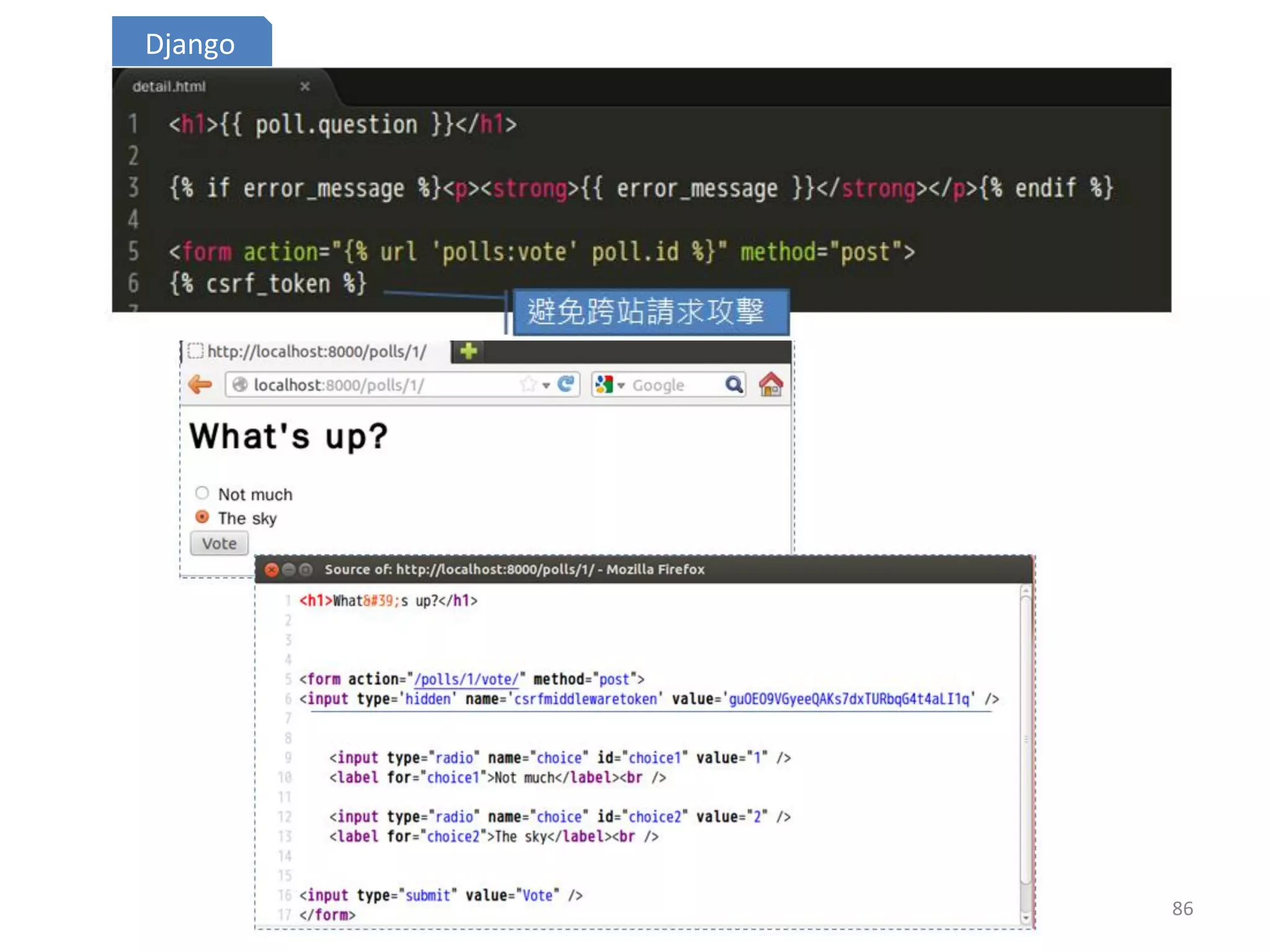Select the "Not much" radio option
Image resolution: width=1270 pixels, height=952 pixels.
point(202,493)
